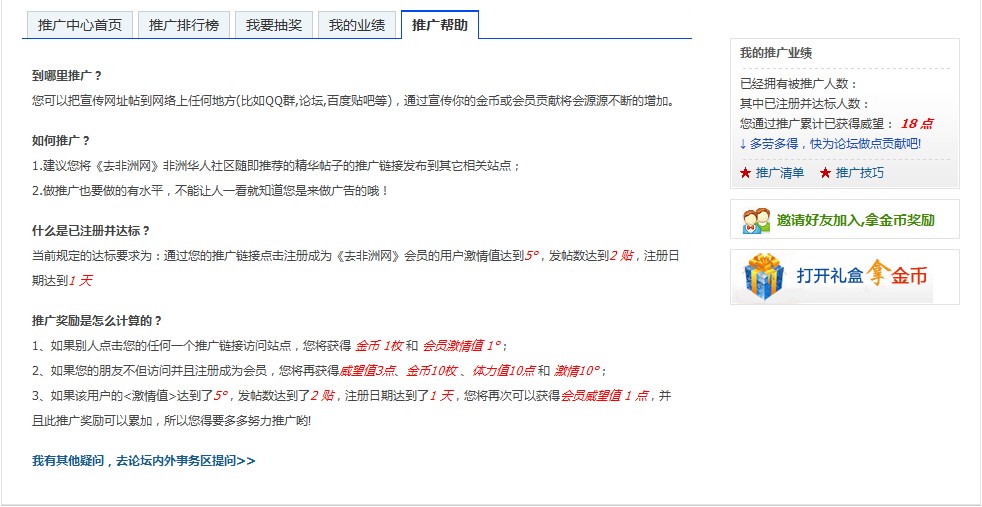
Task: Click the red 1 天 requirement under 什么是已注册并达标
Action: 80,281
